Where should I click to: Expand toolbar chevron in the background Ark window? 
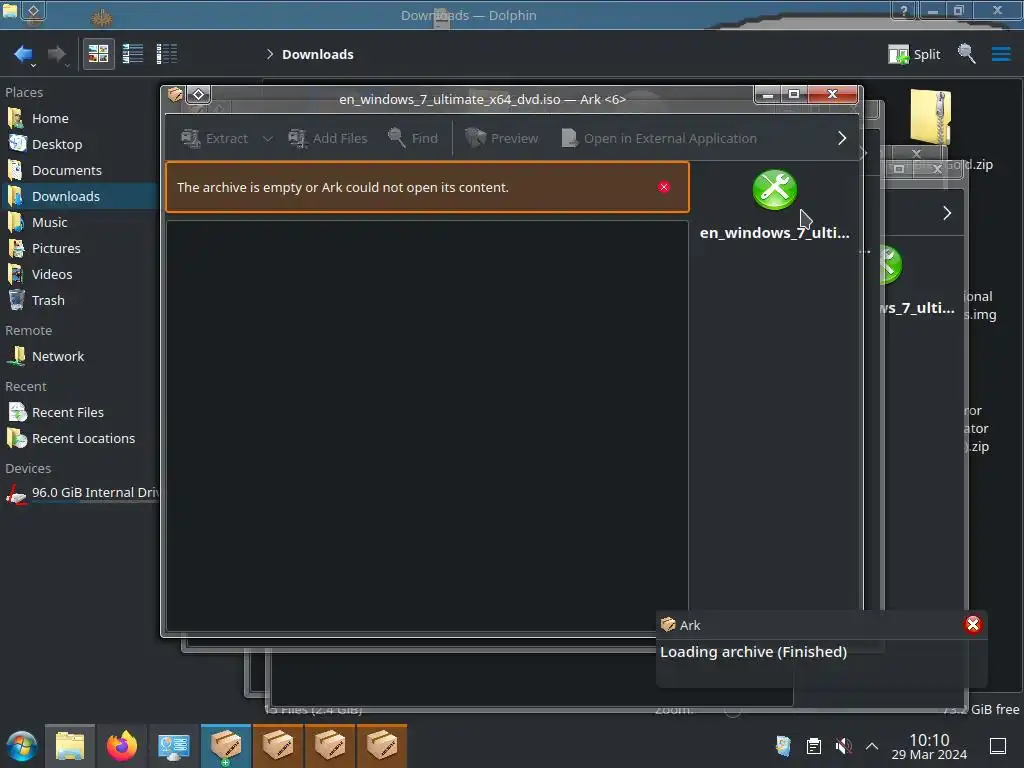point(947,214)
